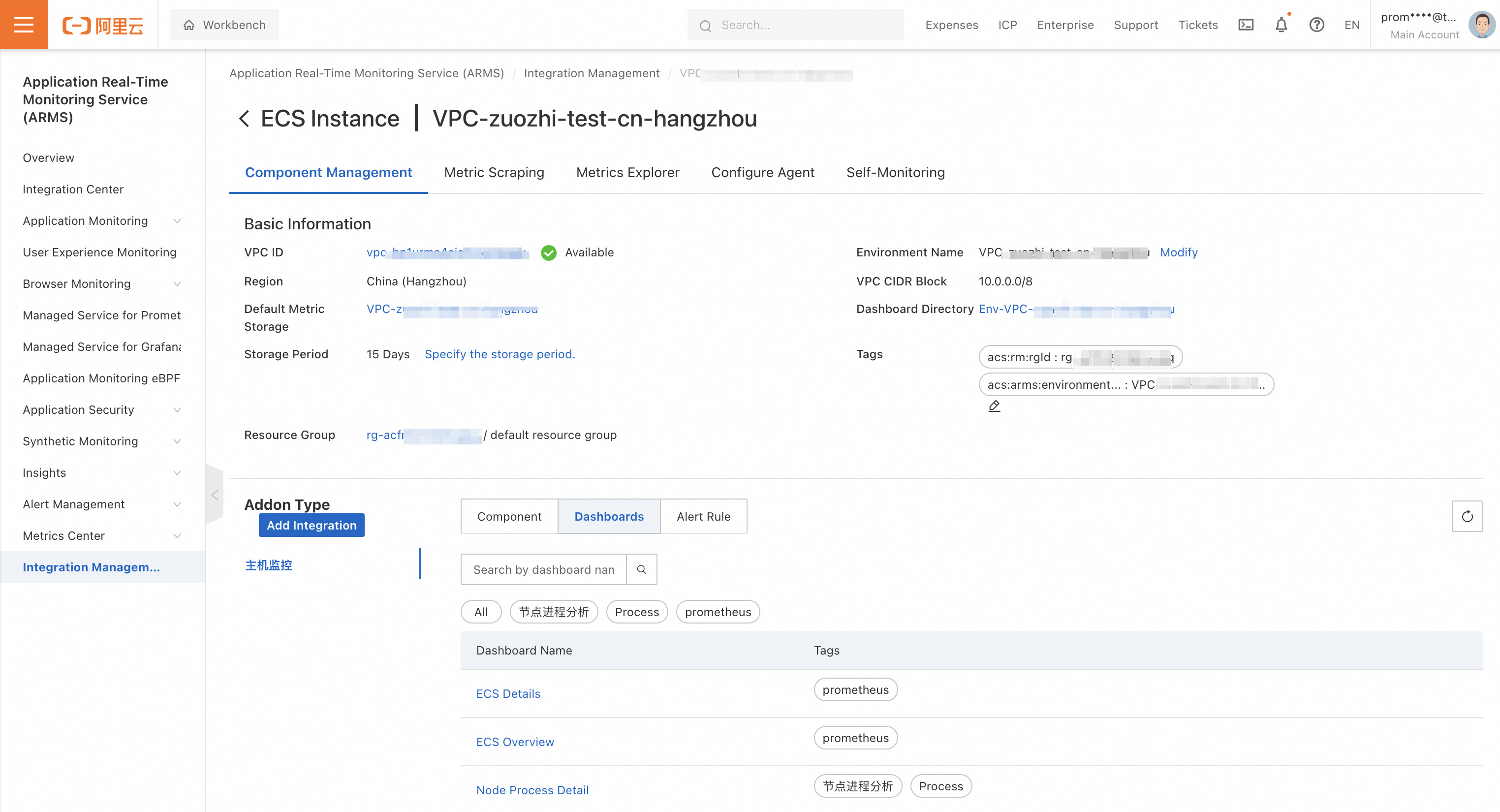Screen dimensions: 1500x812
Task: Expand Application Monitoring submenu
Action: 177,221
